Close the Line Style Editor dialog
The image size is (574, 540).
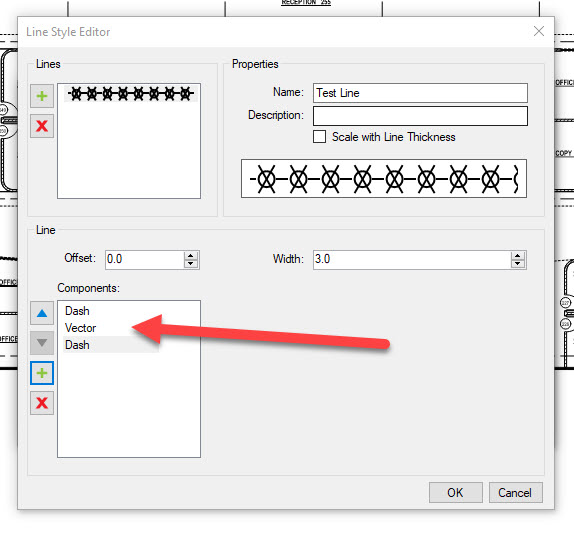click(538, 31)
